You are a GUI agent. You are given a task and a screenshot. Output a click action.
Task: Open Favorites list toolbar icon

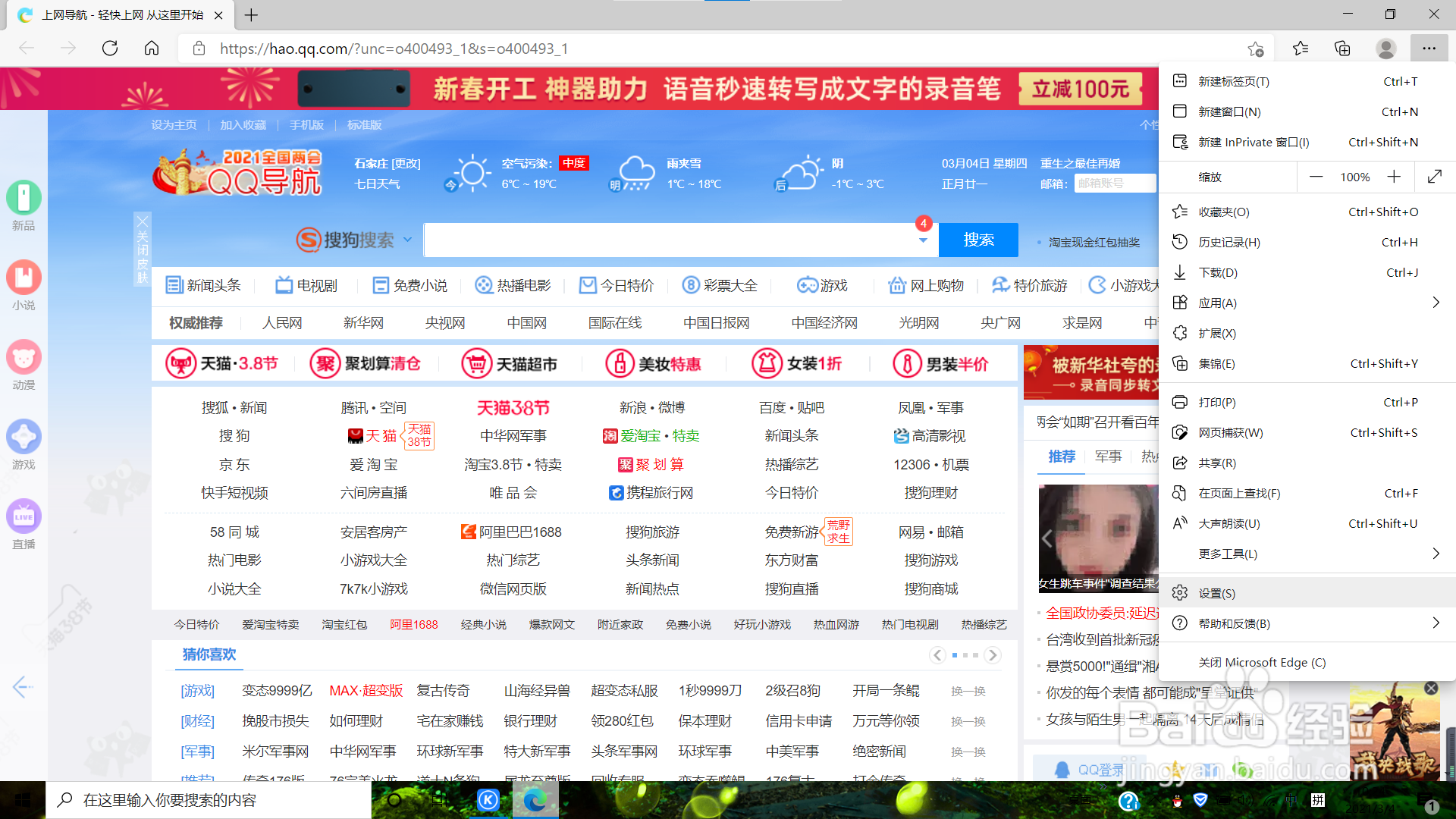1301,49
